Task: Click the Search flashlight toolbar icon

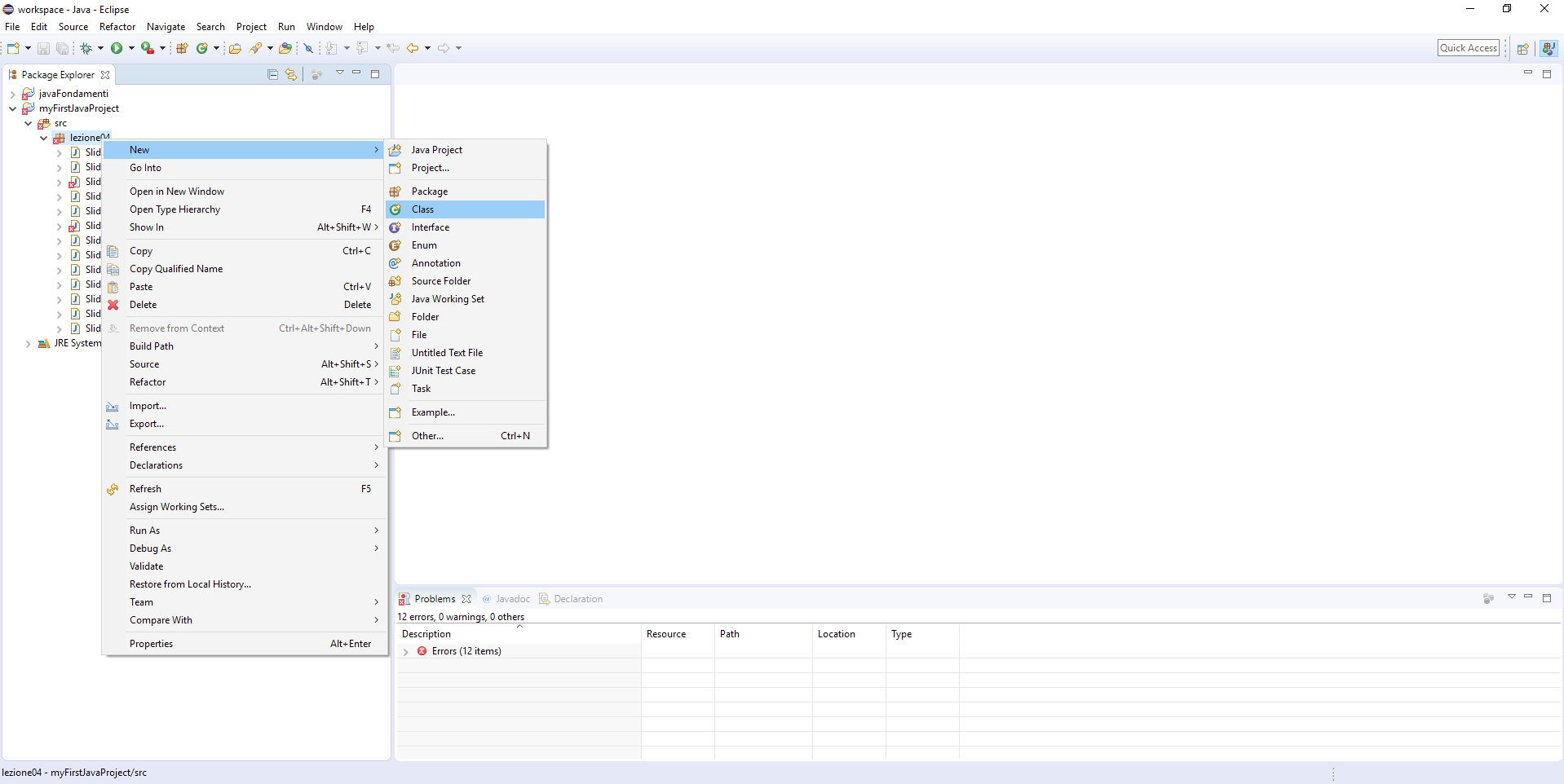Action: click(x=256, y=48)
